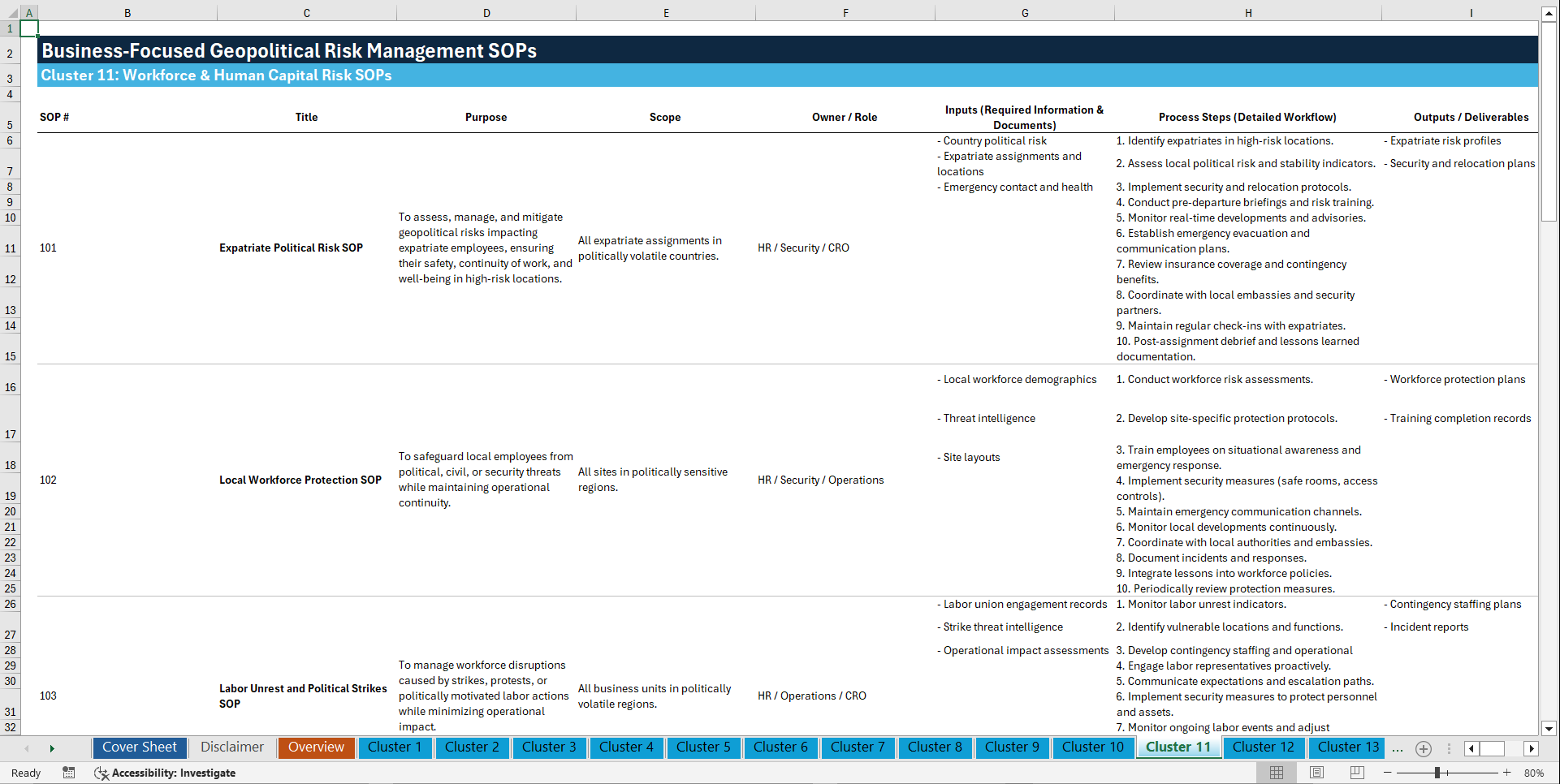Screen dimensions: 1560x784
Task: Click the horizontal scrollbar left arrow
Action: 1471,748
